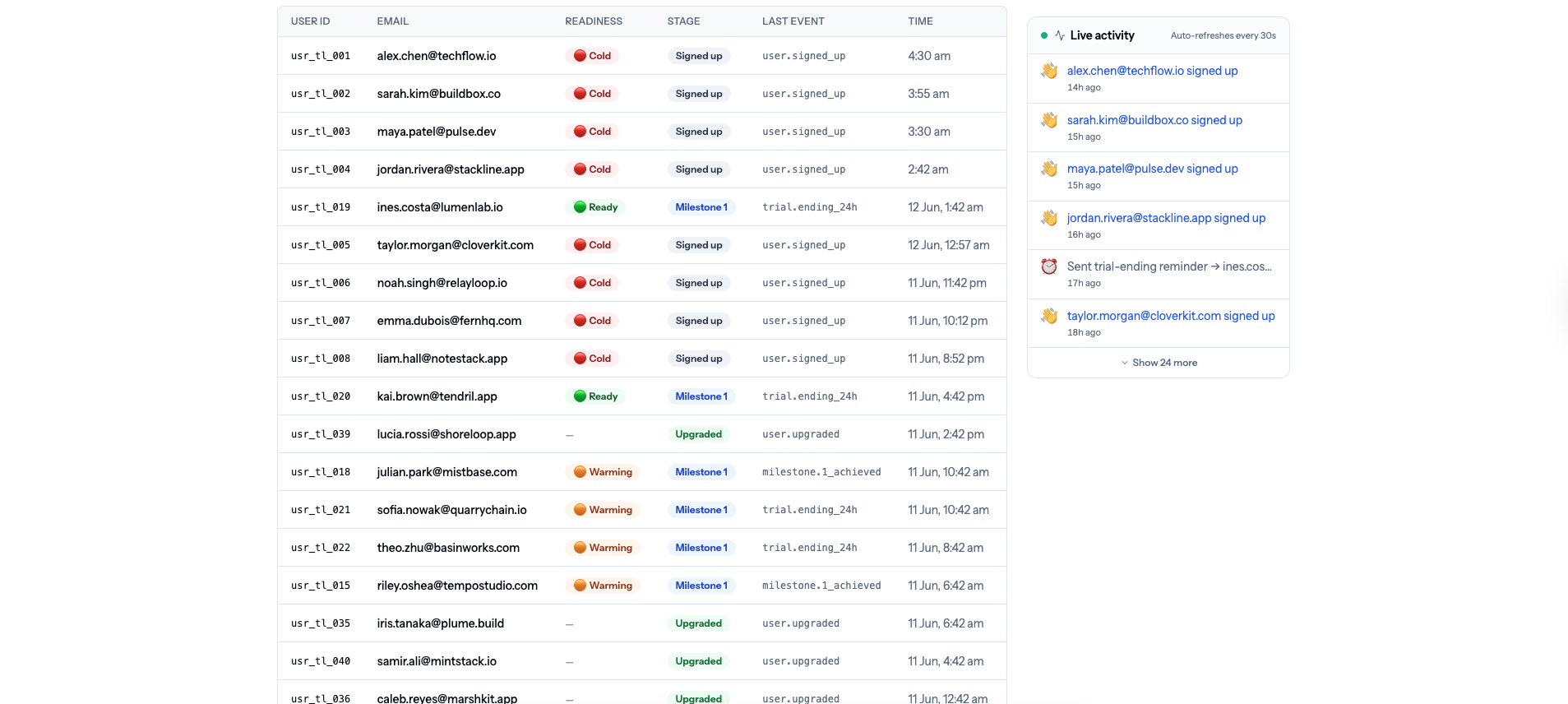Click the waving hand icon beside maya.patel signed up
Viewport: 1568px width, 704px height.
(1049, 169)
